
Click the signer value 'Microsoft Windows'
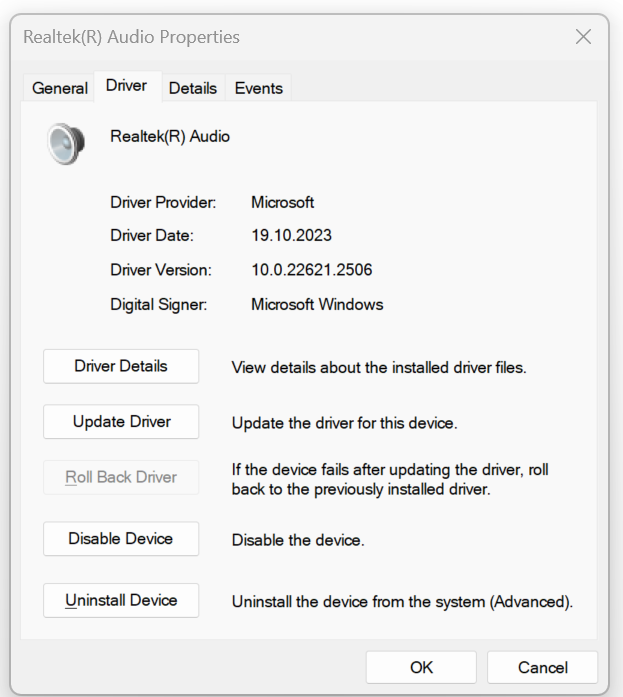pos(317,304)
